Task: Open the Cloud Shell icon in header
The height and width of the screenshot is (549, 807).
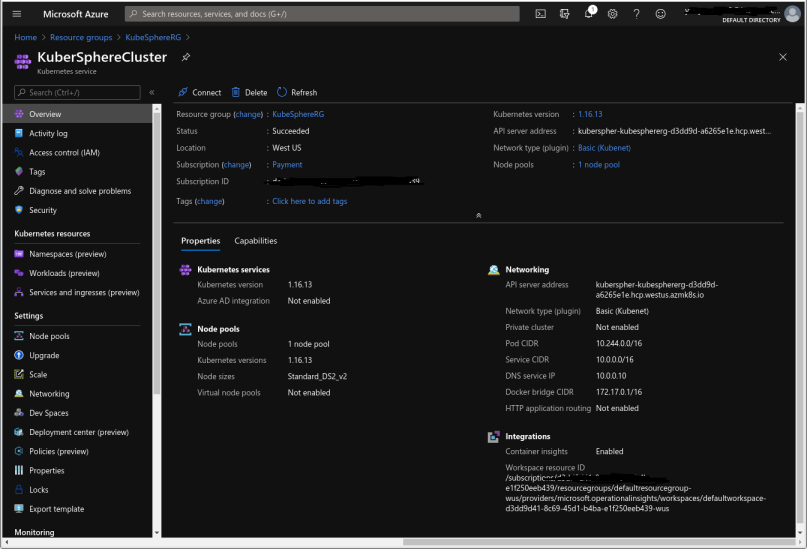Action: pos(541,14)
